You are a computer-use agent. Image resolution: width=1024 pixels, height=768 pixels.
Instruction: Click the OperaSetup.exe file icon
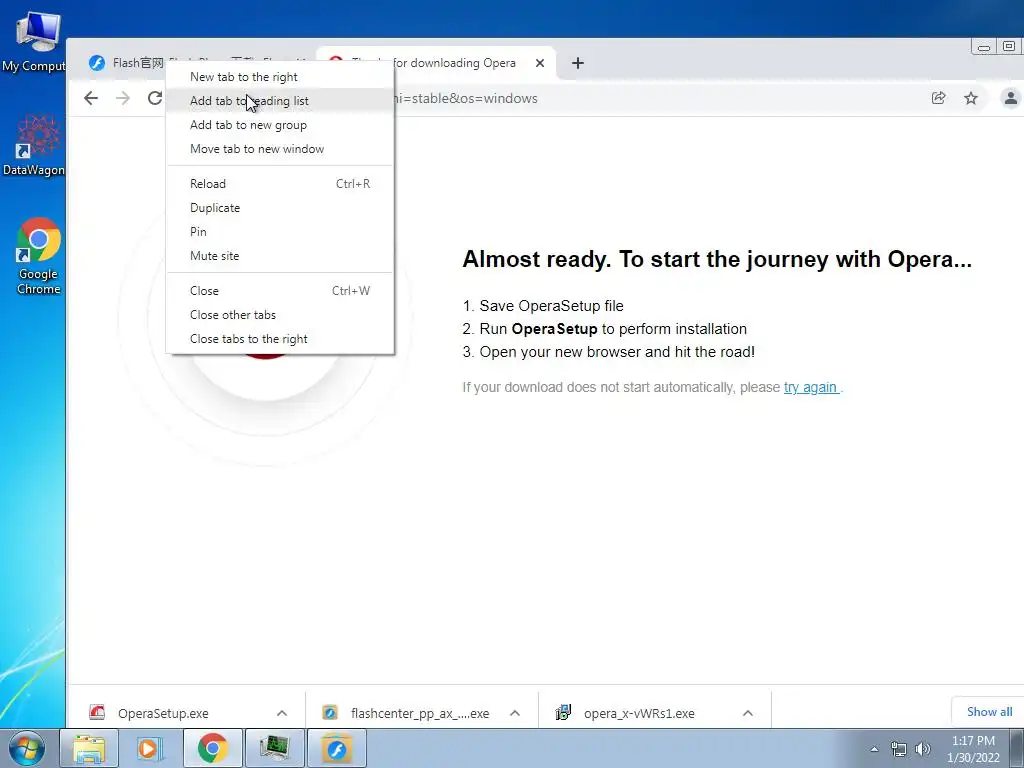coord(97,712)
